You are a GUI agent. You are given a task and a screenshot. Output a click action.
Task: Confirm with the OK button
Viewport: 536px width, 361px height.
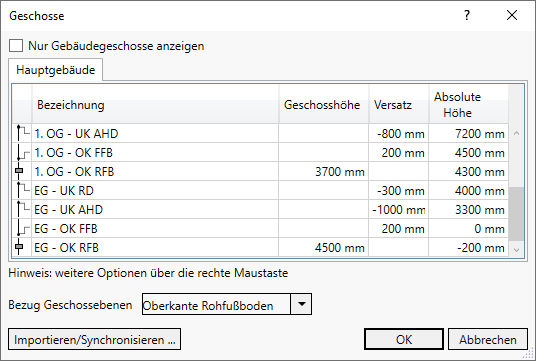coord(404,339)
